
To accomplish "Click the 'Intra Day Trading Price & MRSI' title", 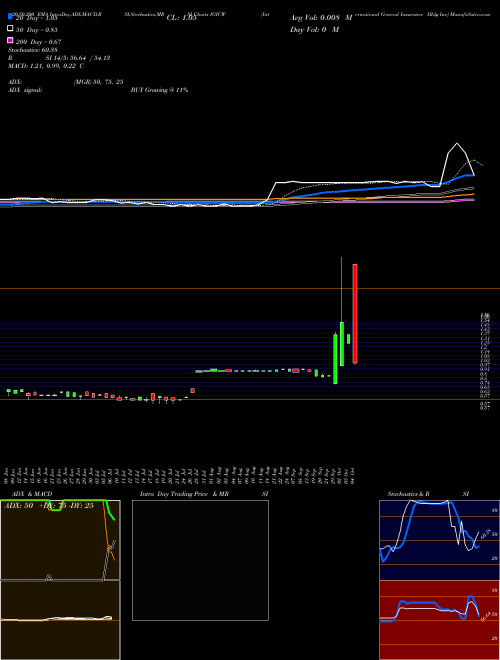I will (204, 494).
